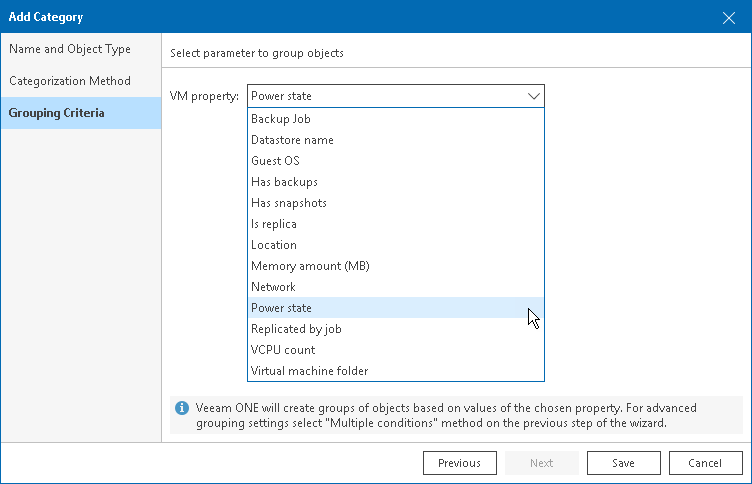Select Network property
The image size is (752, 484).
coord(273,287)
